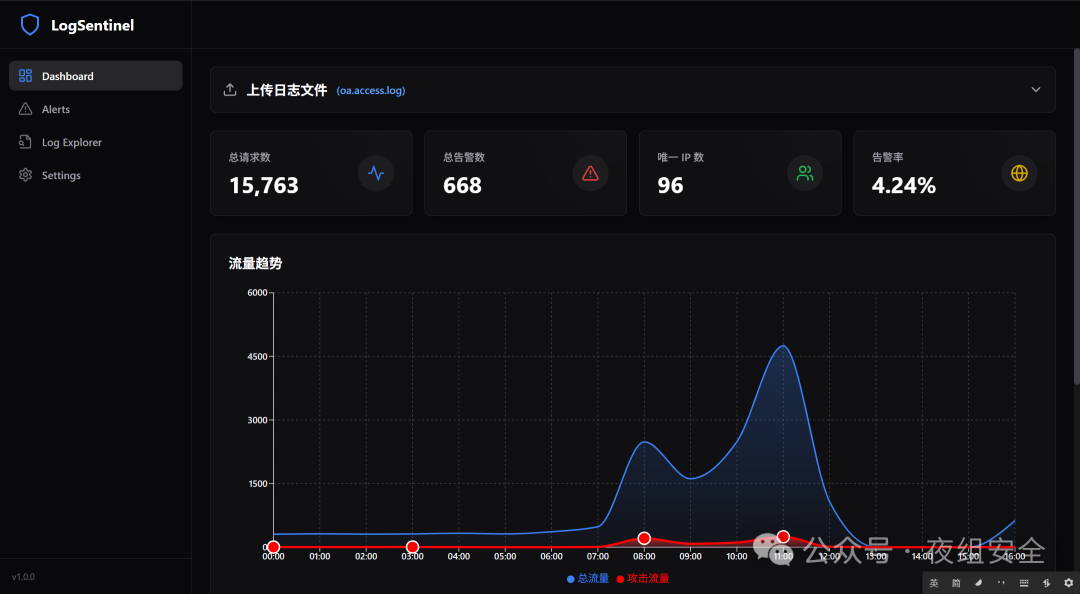Click the half-moon icon in the input method bar
1080x594 pixels.
click(x=978, y=582)
